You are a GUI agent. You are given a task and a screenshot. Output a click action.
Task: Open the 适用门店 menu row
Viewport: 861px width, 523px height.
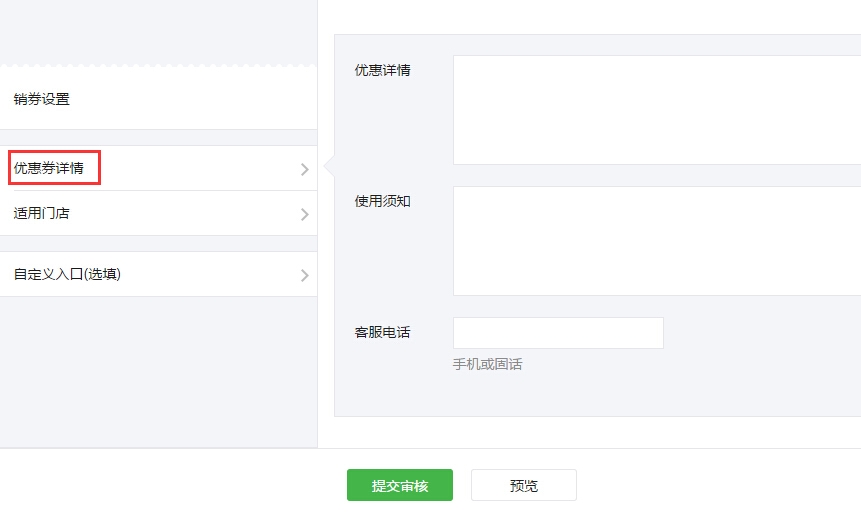[x=158, y=213]
